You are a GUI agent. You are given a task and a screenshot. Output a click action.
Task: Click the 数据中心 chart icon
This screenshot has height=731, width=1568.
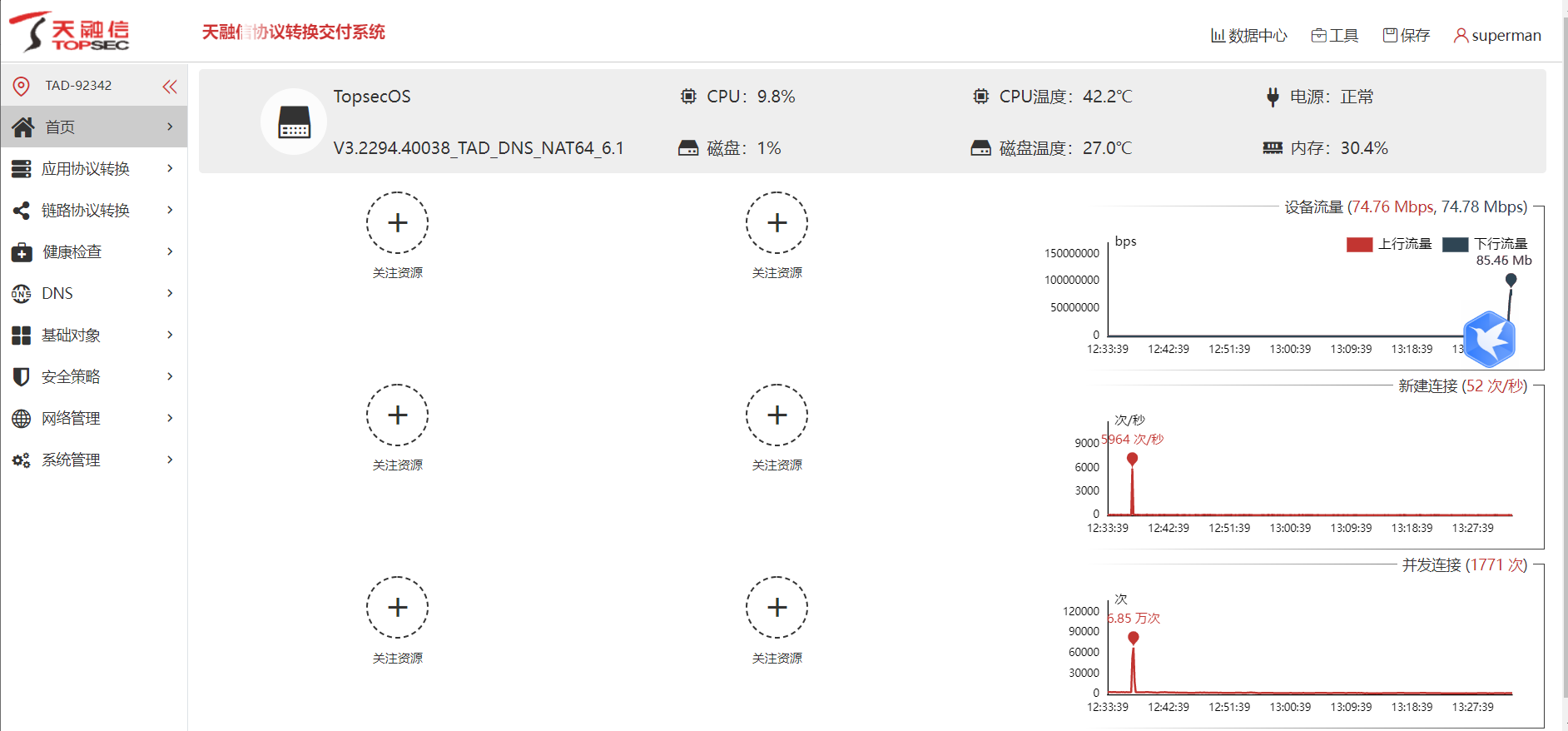(1218, 36)
